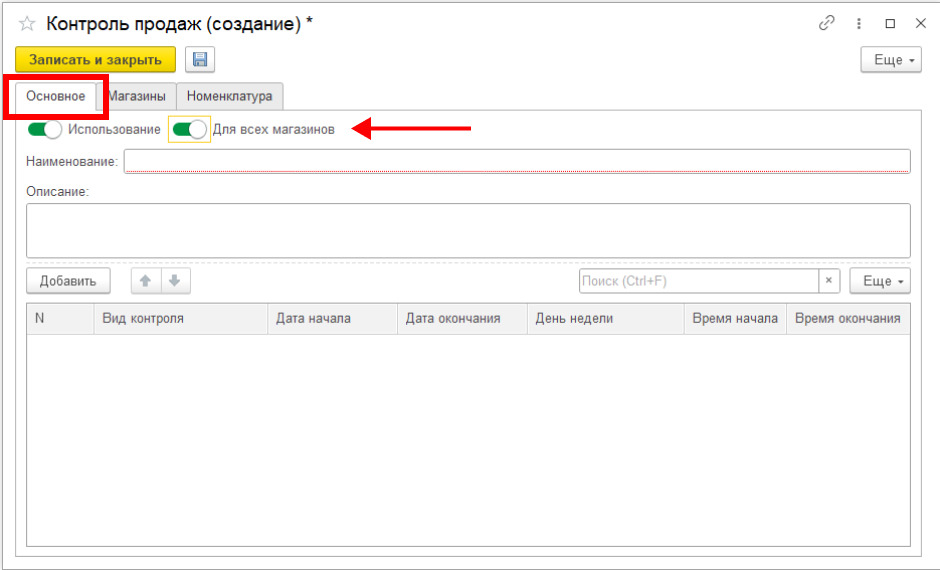This screenshot has height=570, width=940.
Task: Open the Номенклатура tab
Action: (x=230, y=96)
